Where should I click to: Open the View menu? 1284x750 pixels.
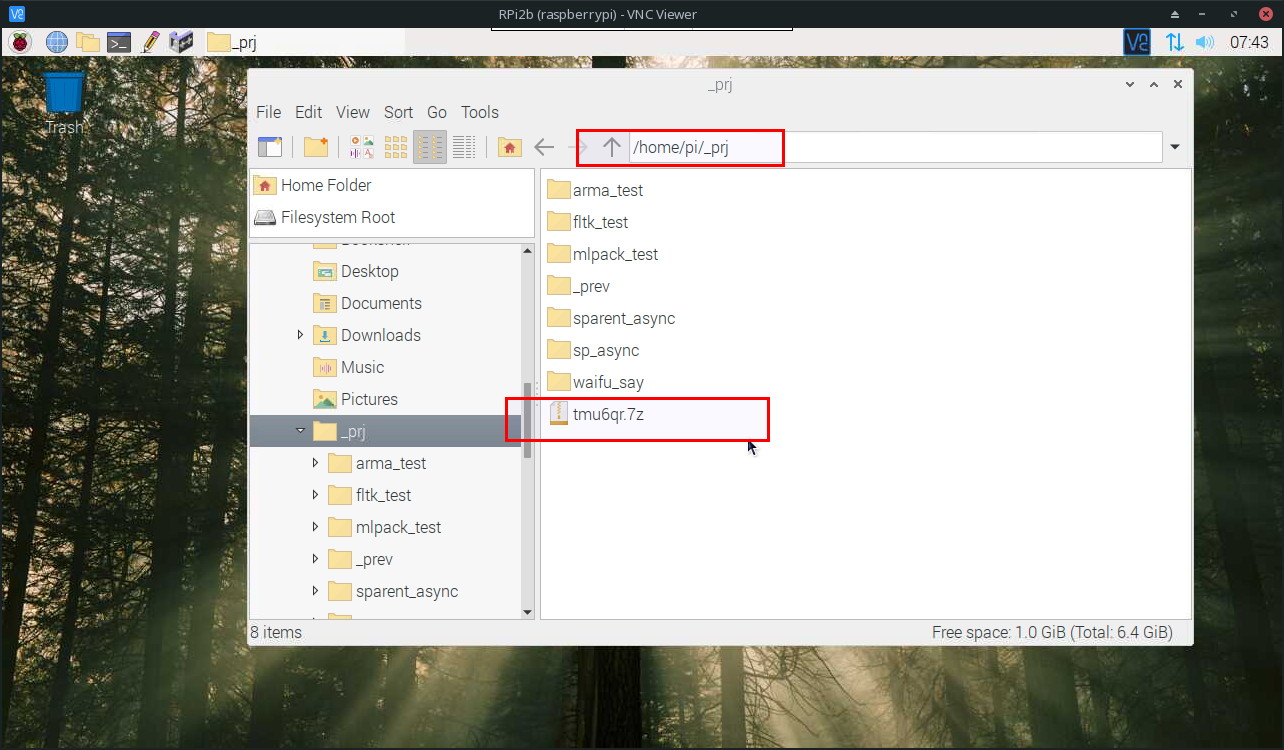(353, 112)
